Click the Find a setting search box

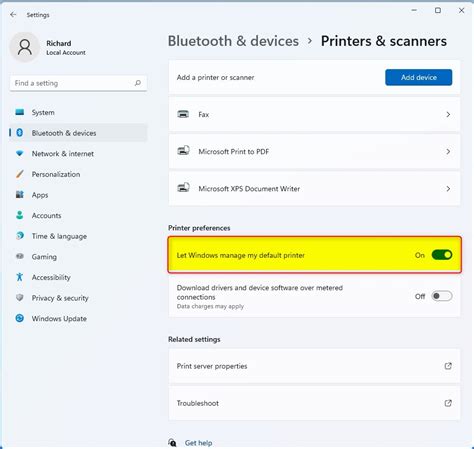[78, 83]
